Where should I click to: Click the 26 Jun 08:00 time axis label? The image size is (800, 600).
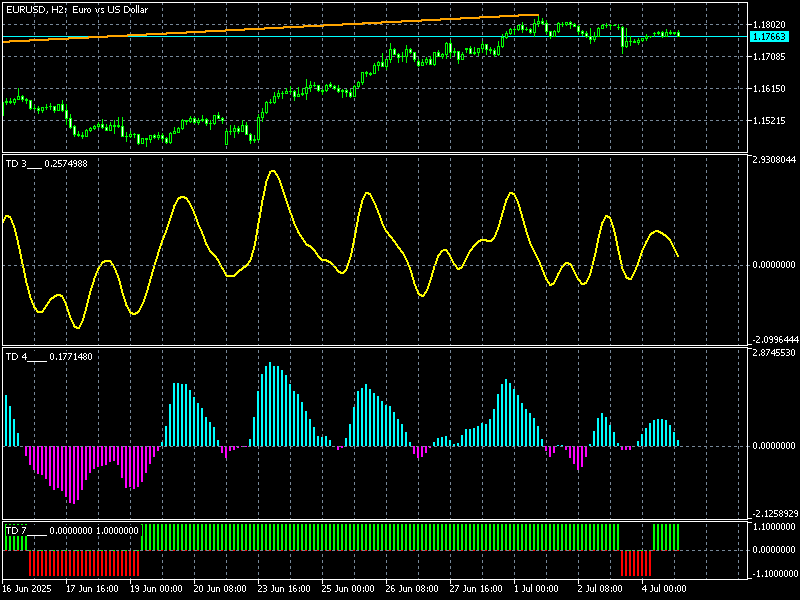point(412,588)
